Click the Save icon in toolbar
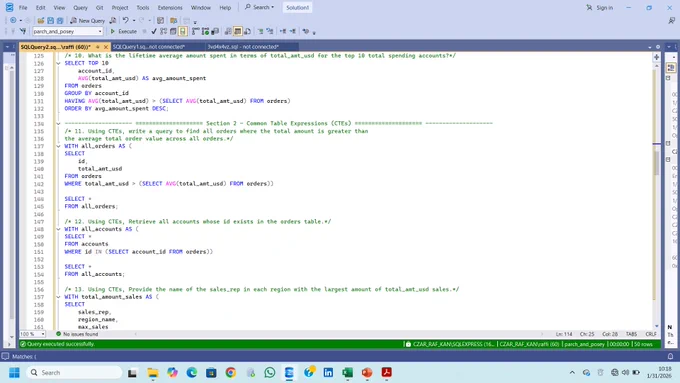Viewport: 680px width, 383px height. (x=50, y=20)
